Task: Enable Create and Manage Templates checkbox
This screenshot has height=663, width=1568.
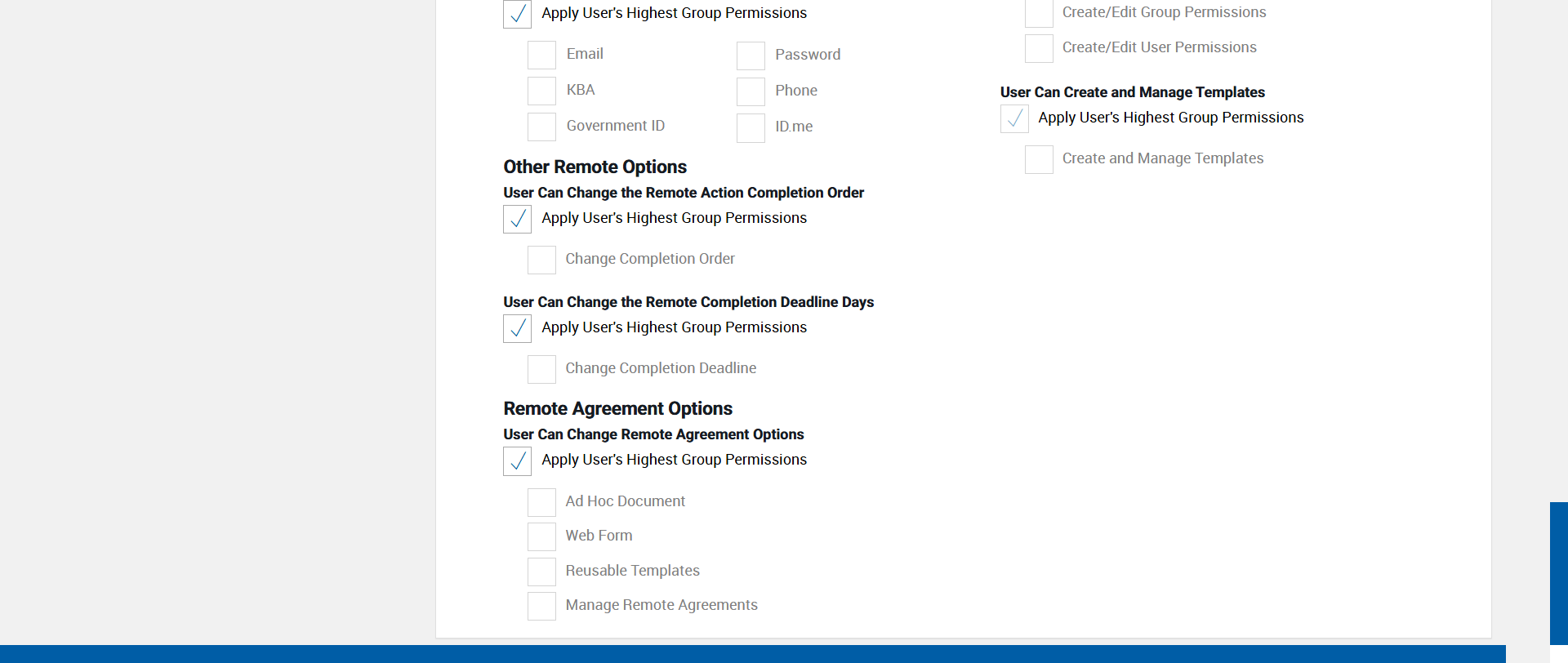Action: 1039,159
